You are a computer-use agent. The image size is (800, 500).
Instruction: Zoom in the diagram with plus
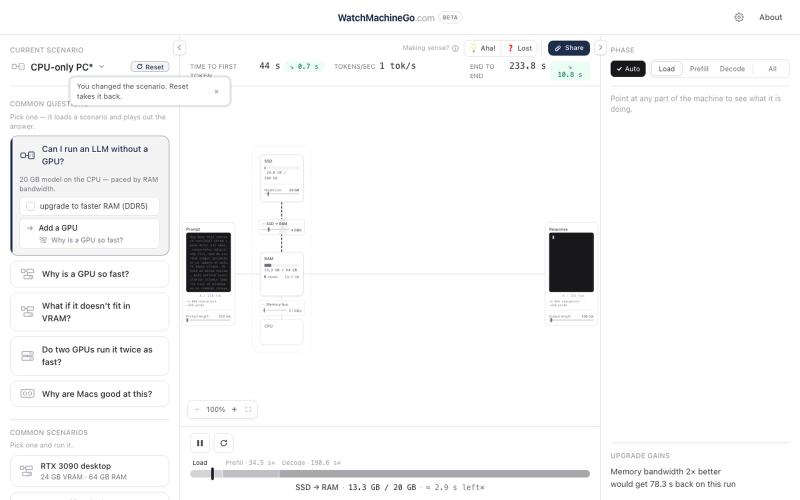pyautogui.click(x=234, y=410)
